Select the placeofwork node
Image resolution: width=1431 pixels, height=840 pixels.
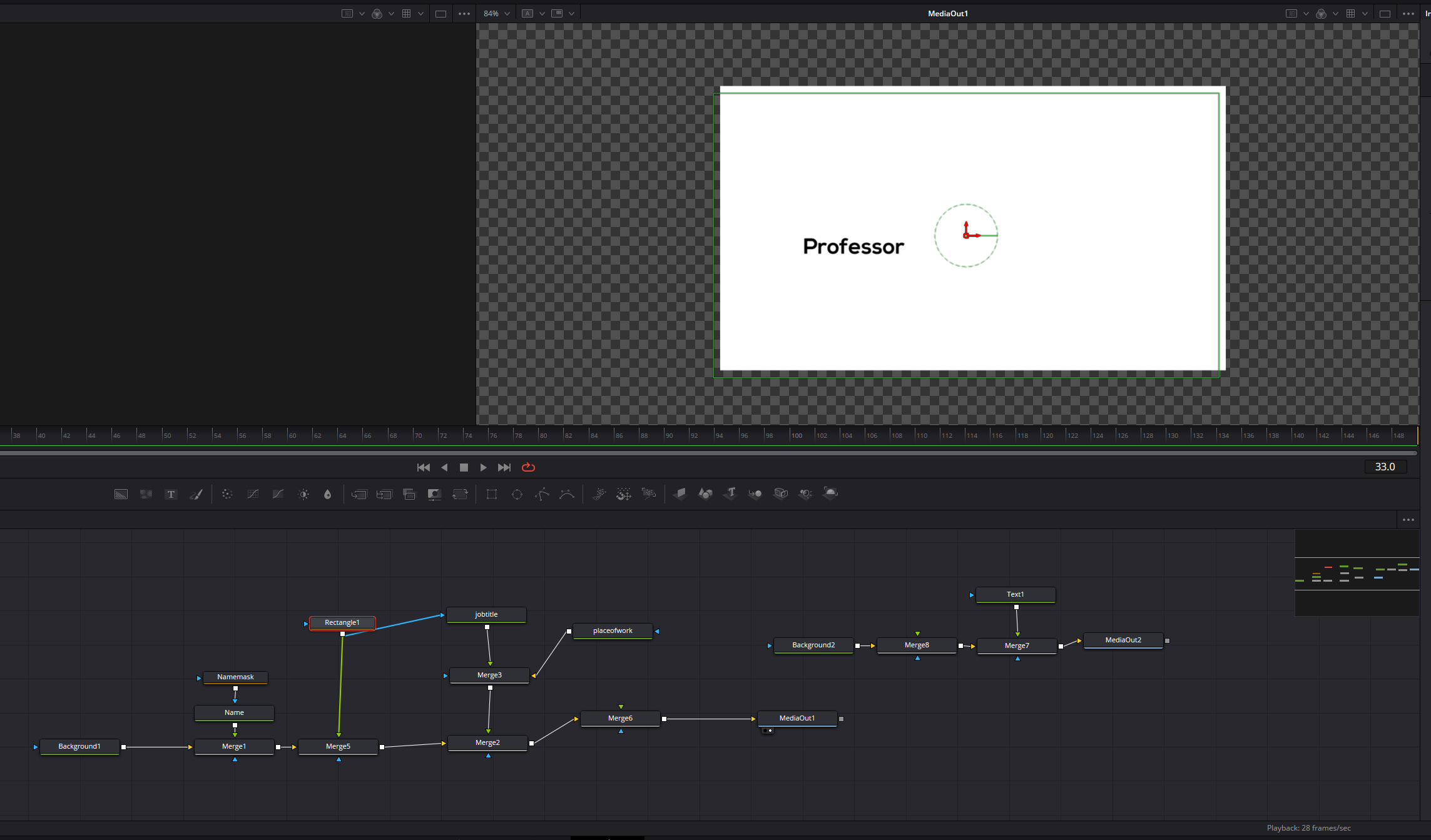613,631
